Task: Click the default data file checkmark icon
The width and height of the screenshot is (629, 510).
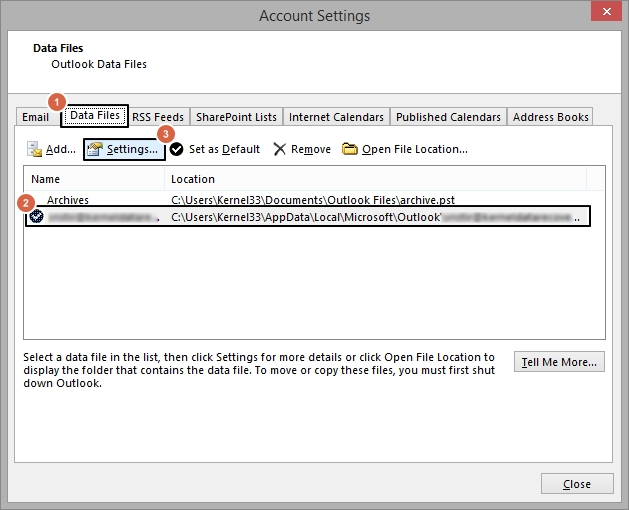Action: coord(37,216)
